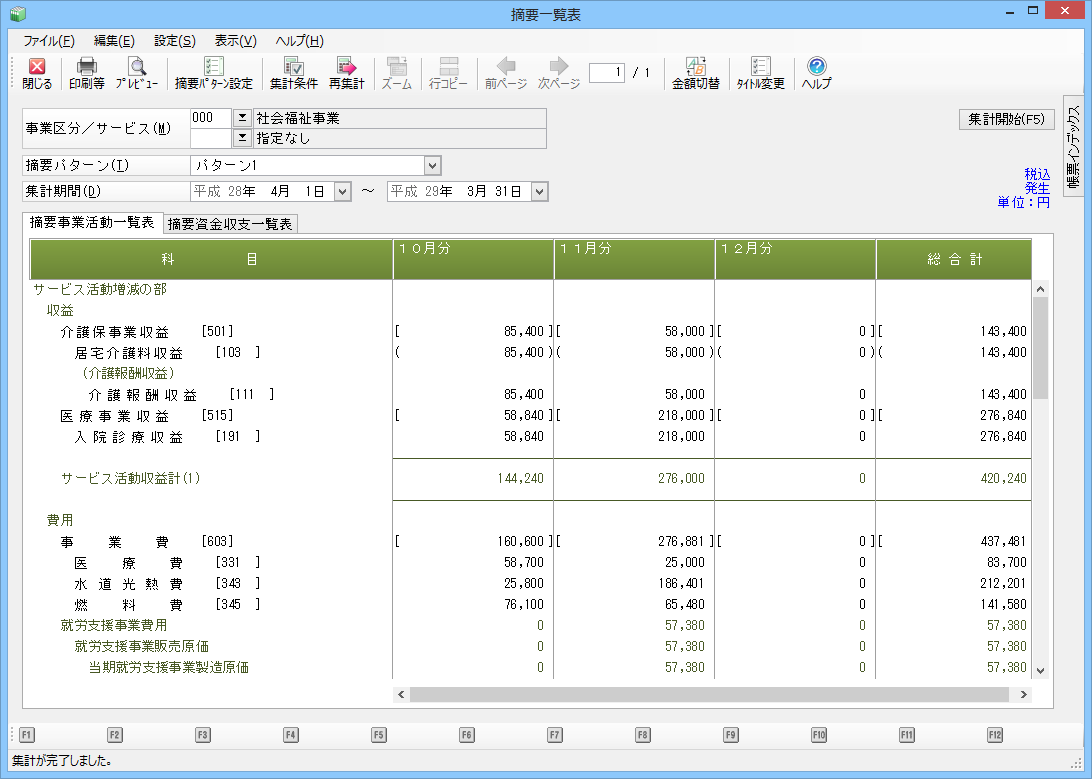1092x779 pixels.
Task: Open the タイトル変更 toolbar icon
Action: point(761,73)
